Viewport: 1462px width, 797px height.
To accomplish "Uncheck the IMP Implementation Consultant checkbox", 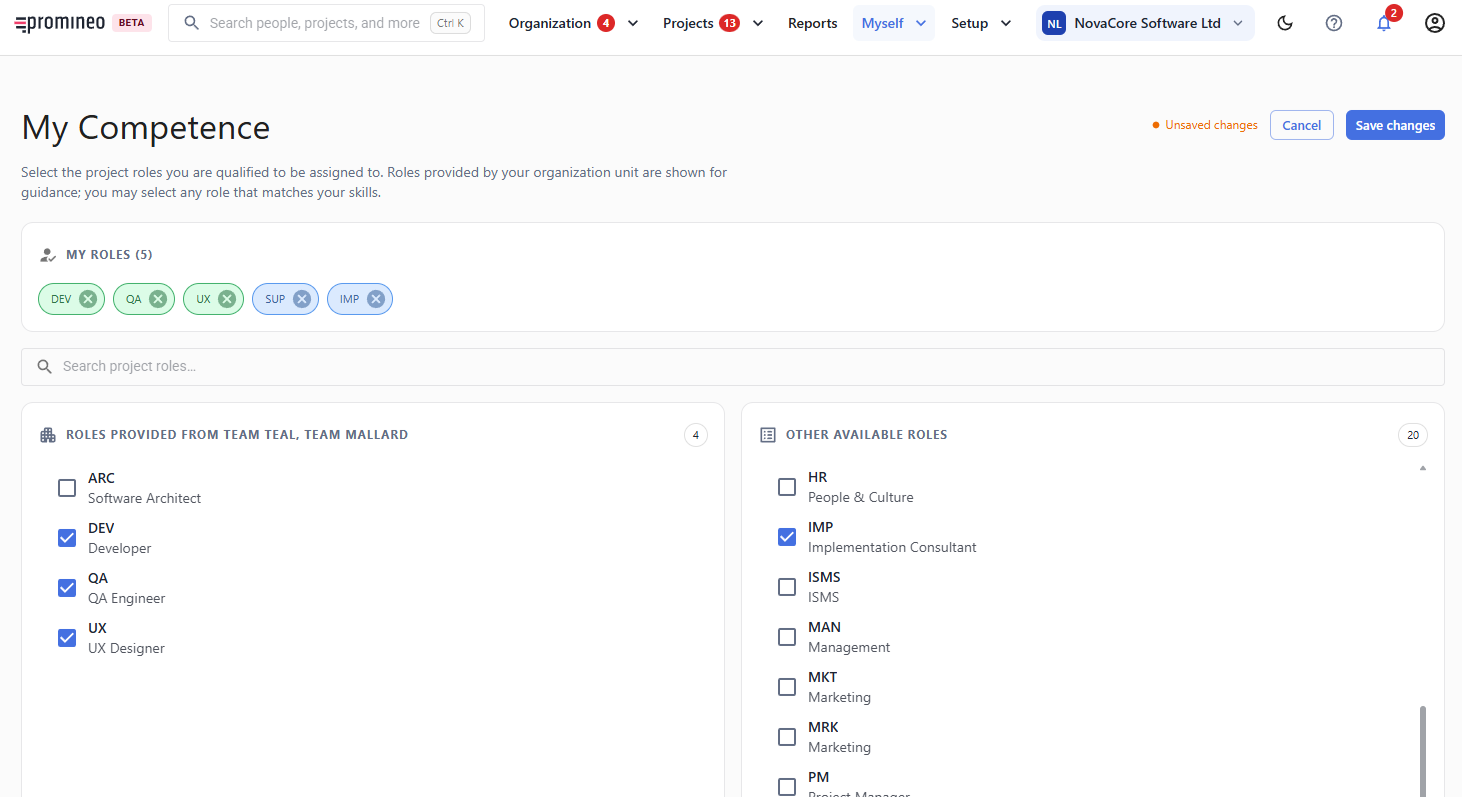I will pyautogui.click(x=787, y=537).
